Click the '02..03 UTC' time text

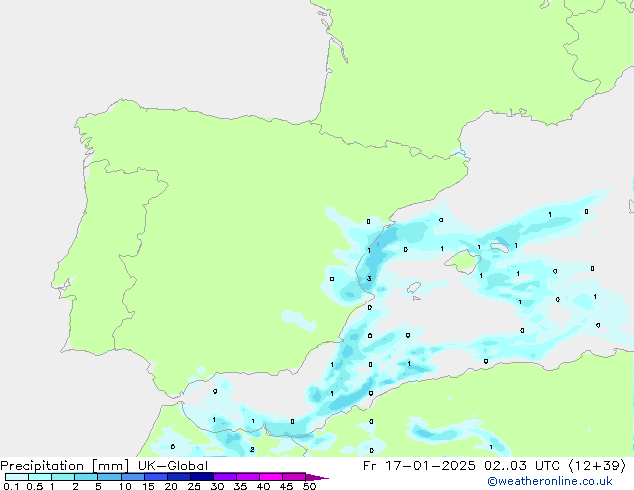[522, 466]
